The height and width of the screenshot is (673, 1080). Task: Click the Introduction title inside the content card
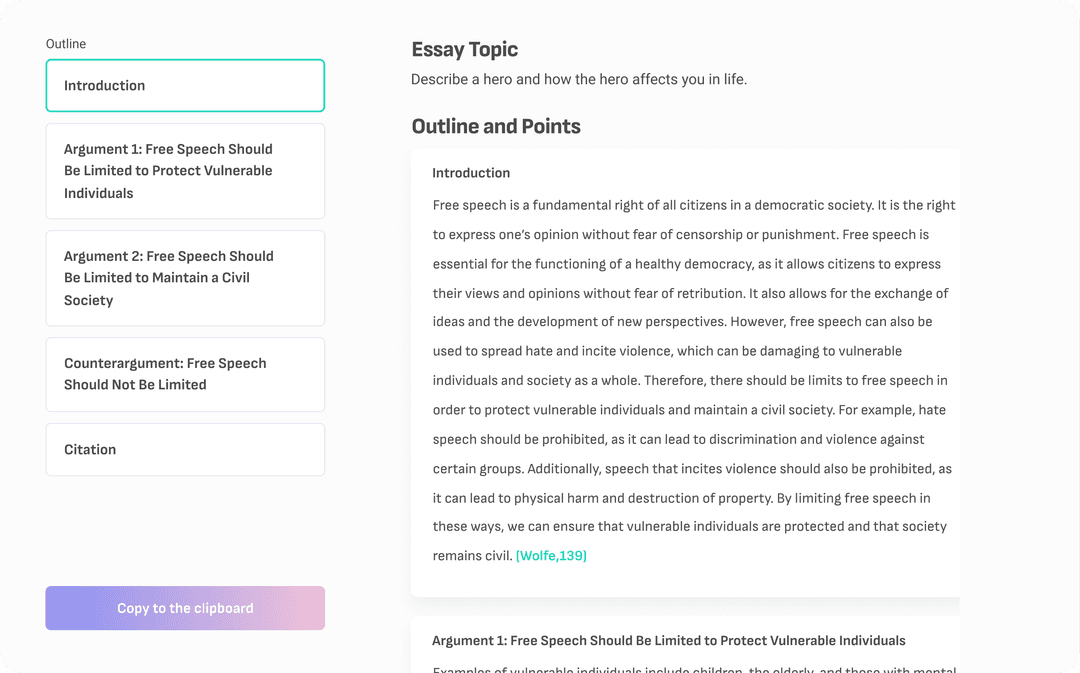(471, 173)
